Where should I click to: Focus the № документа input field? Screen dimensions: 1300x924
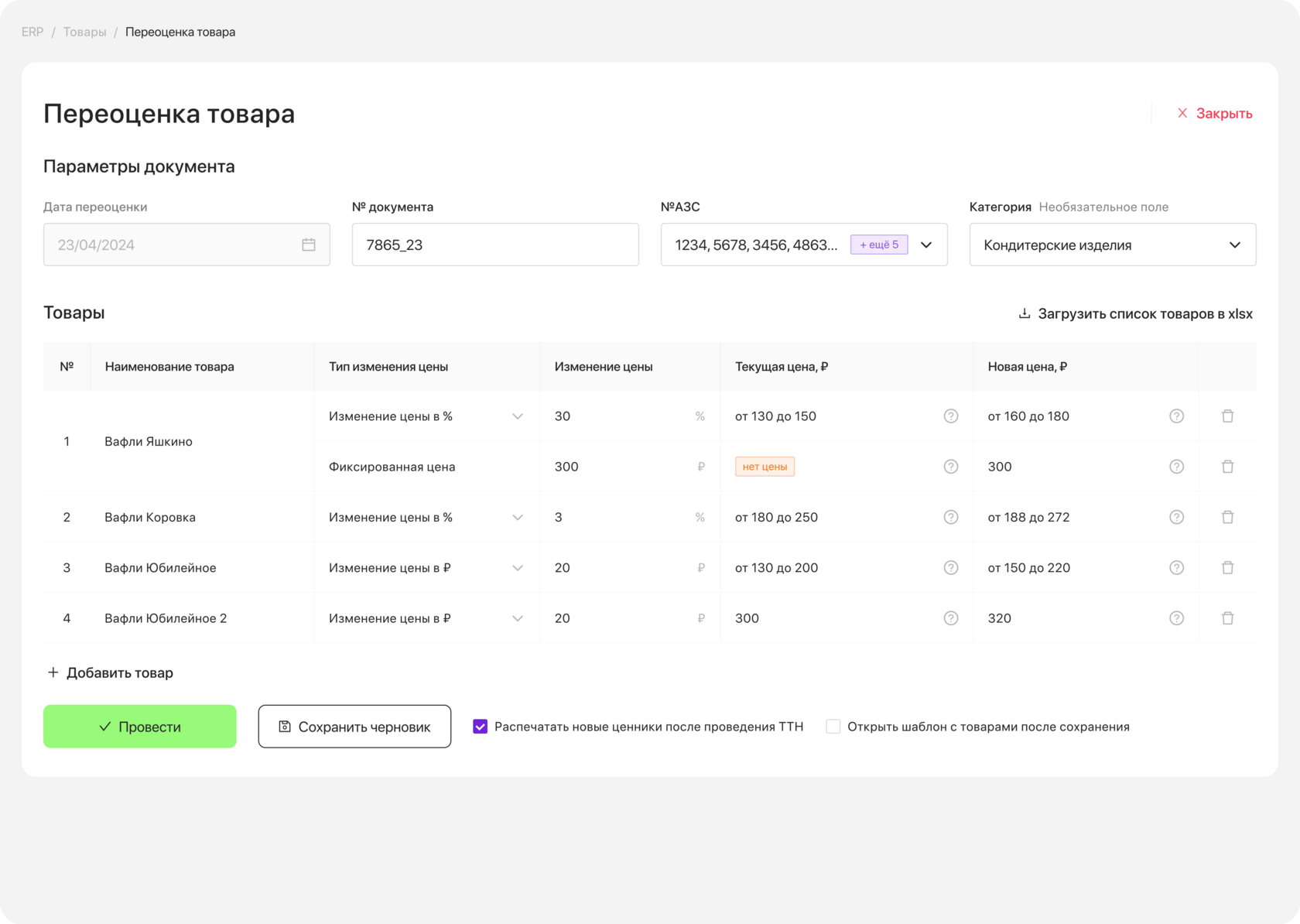click(x=495, y=245)
